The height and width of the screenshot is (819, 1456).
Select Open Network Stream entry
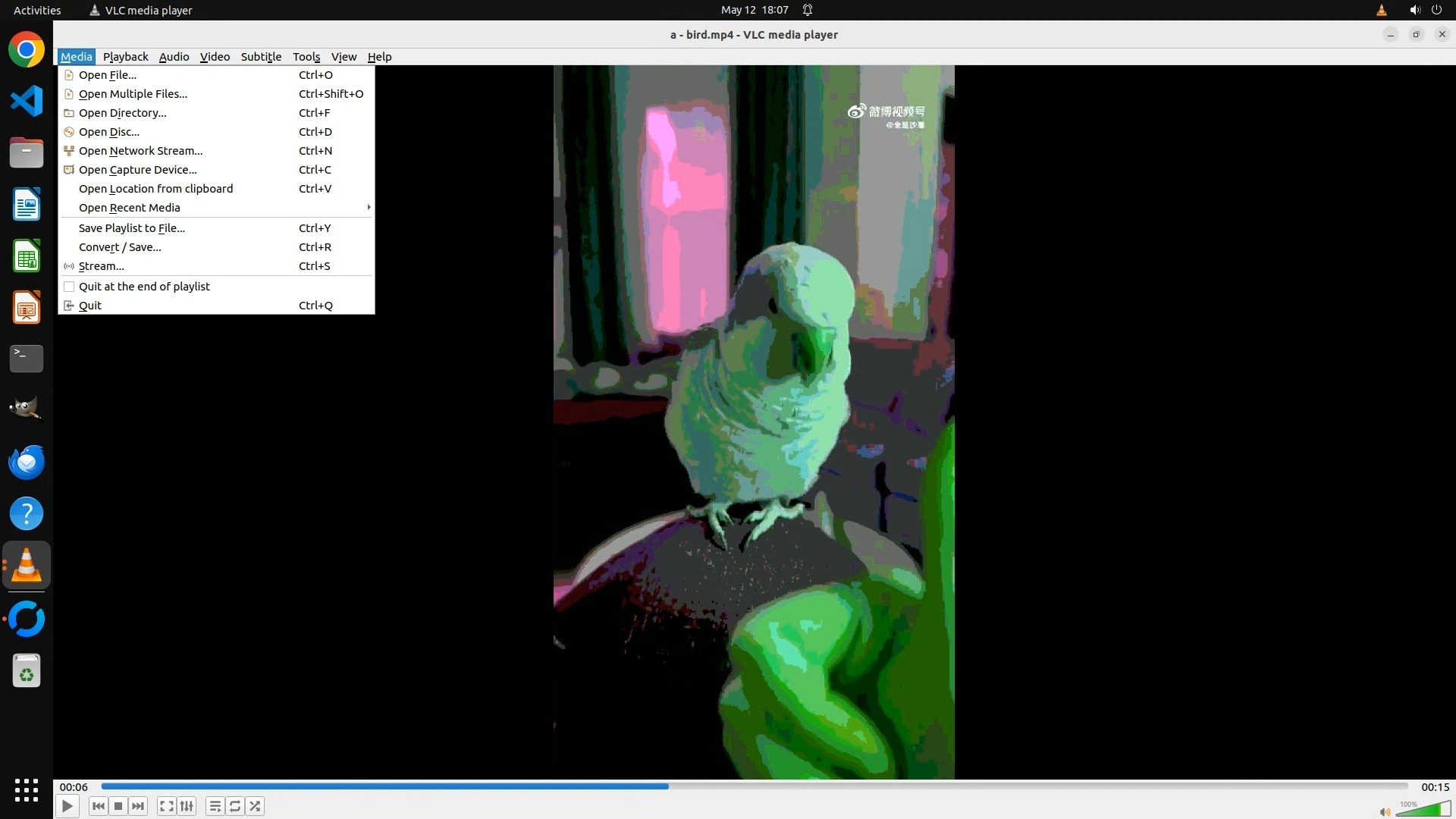coord(140,151)
